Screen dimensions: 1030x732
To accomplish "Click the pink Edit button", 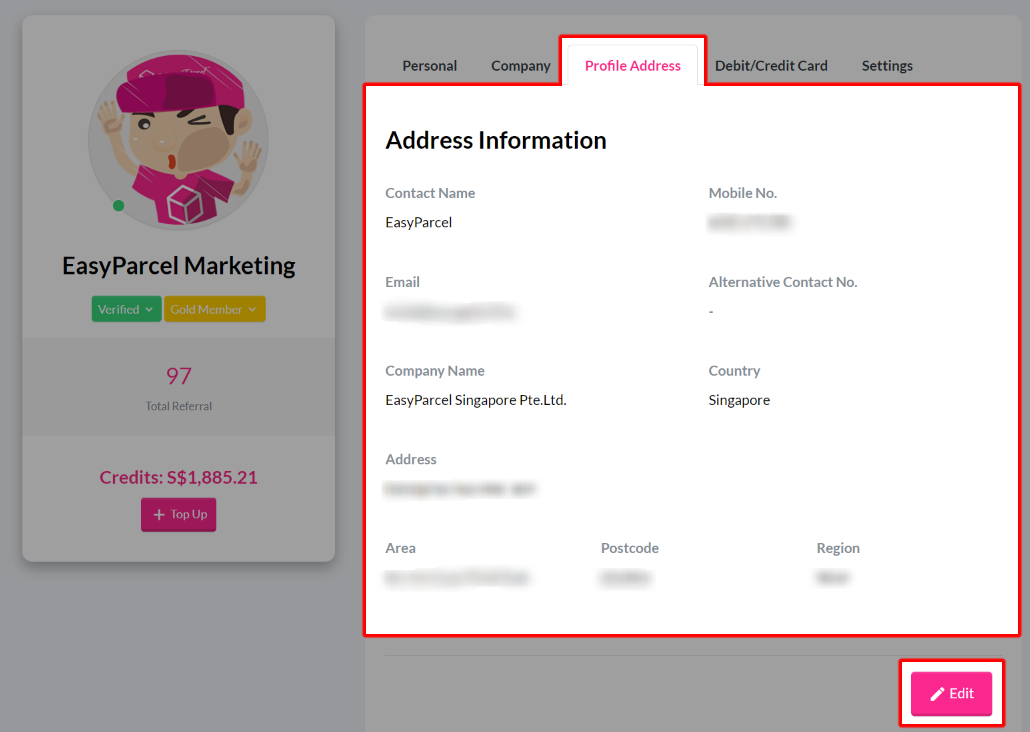I will tap(951, 693).
